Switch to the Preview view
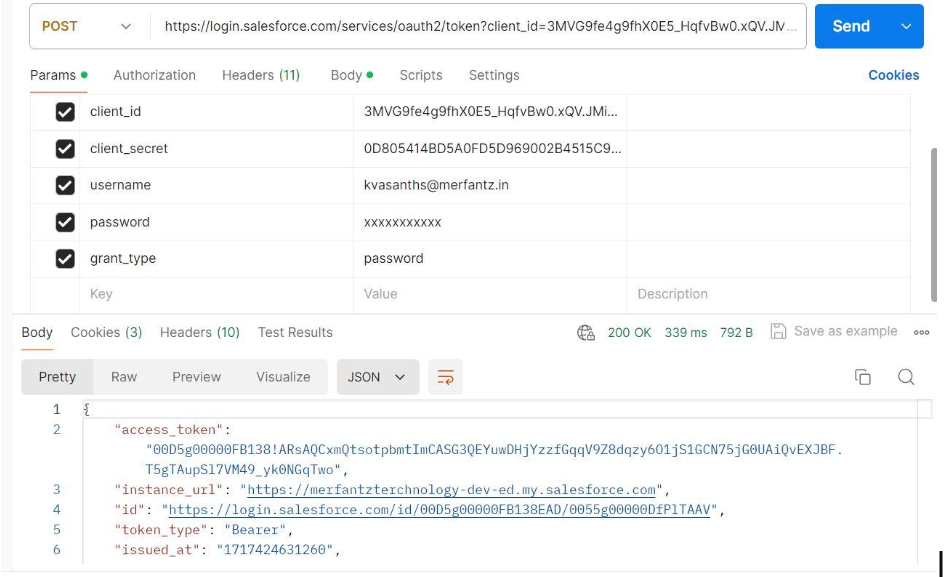The image size is (952, 577). [x=196, y=377]
